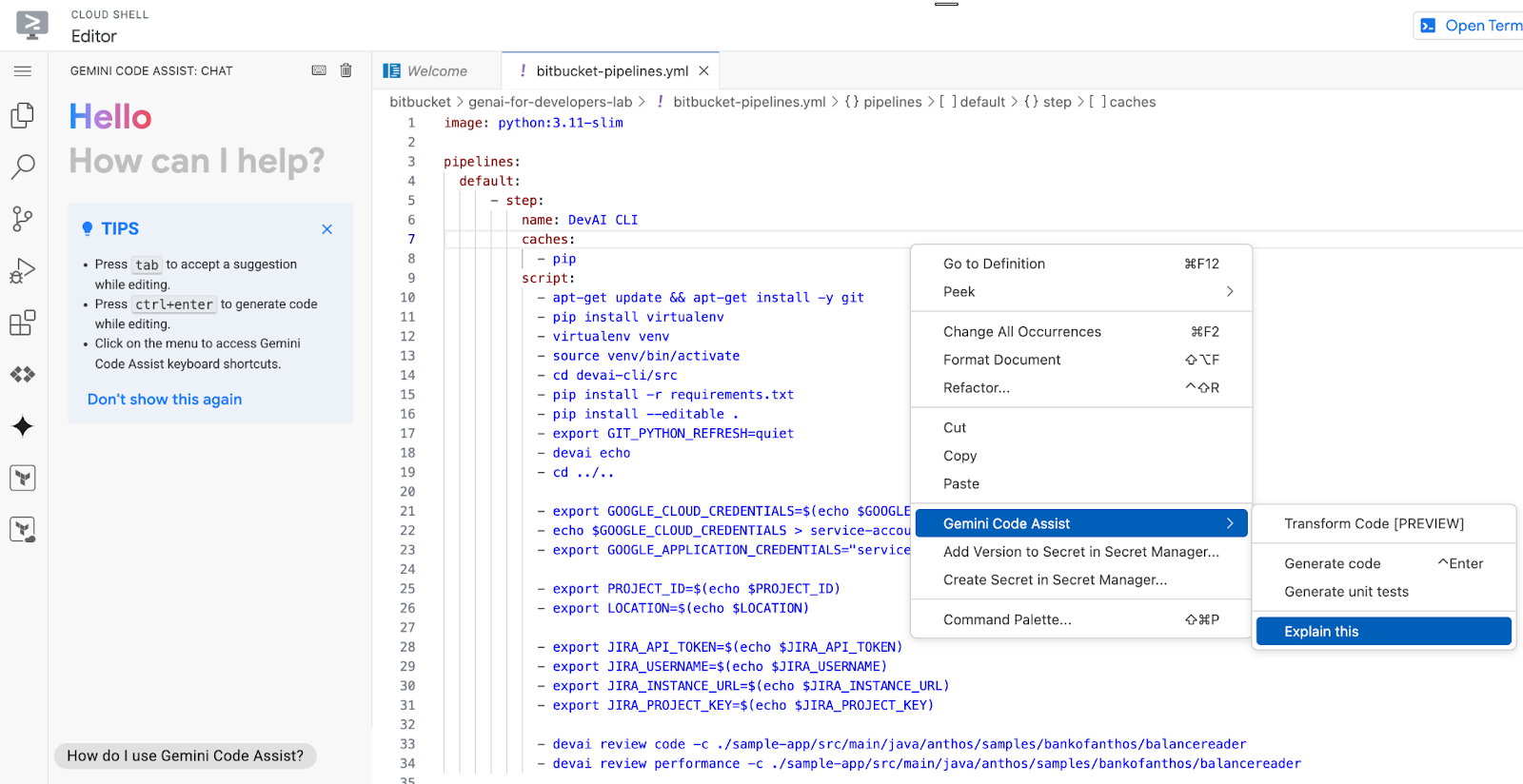Close the TIPS panel
Image resolution: width=1523 pixels, height=784 pixels.
pyautogui.click(x=327, y=229)
